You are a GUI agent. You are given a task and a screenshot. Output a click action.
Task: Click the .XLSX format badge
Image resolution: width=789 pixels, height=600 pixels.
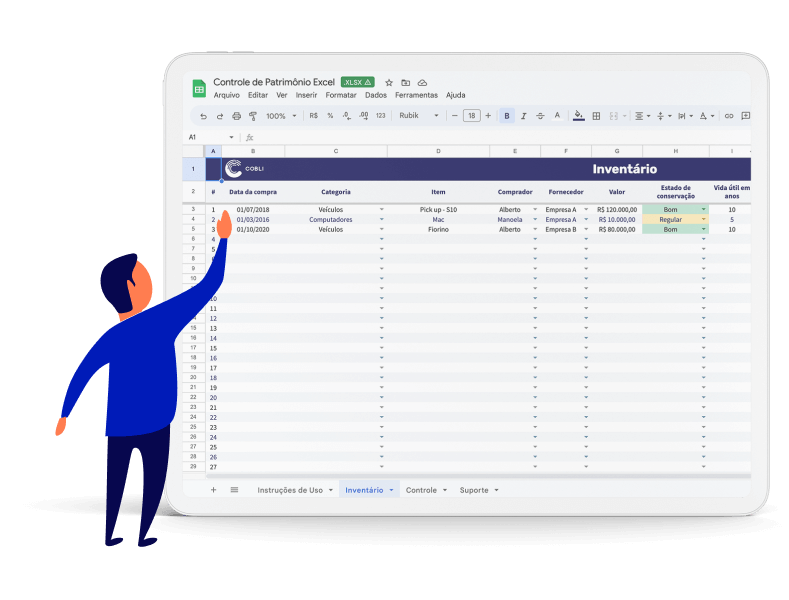pos(357,82)
